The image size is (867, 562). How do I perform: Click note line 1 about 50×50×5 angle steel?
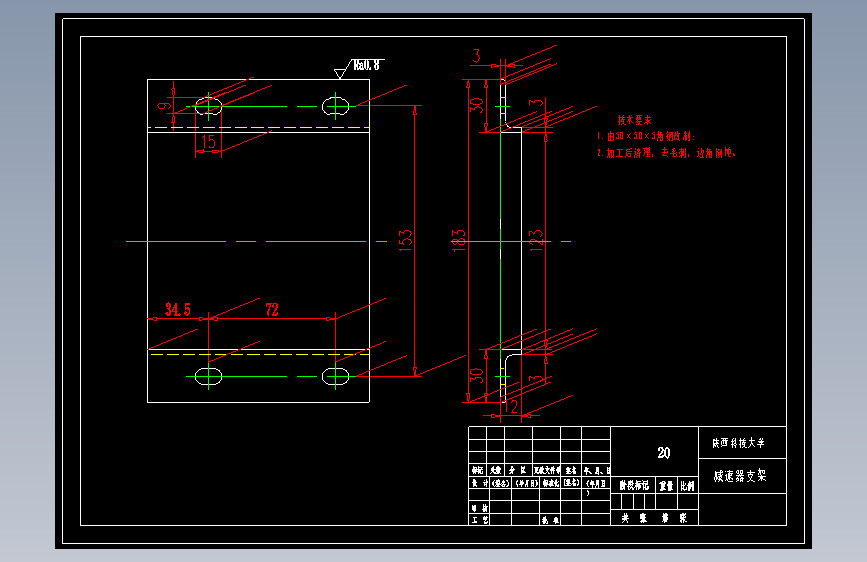point(646,136)
